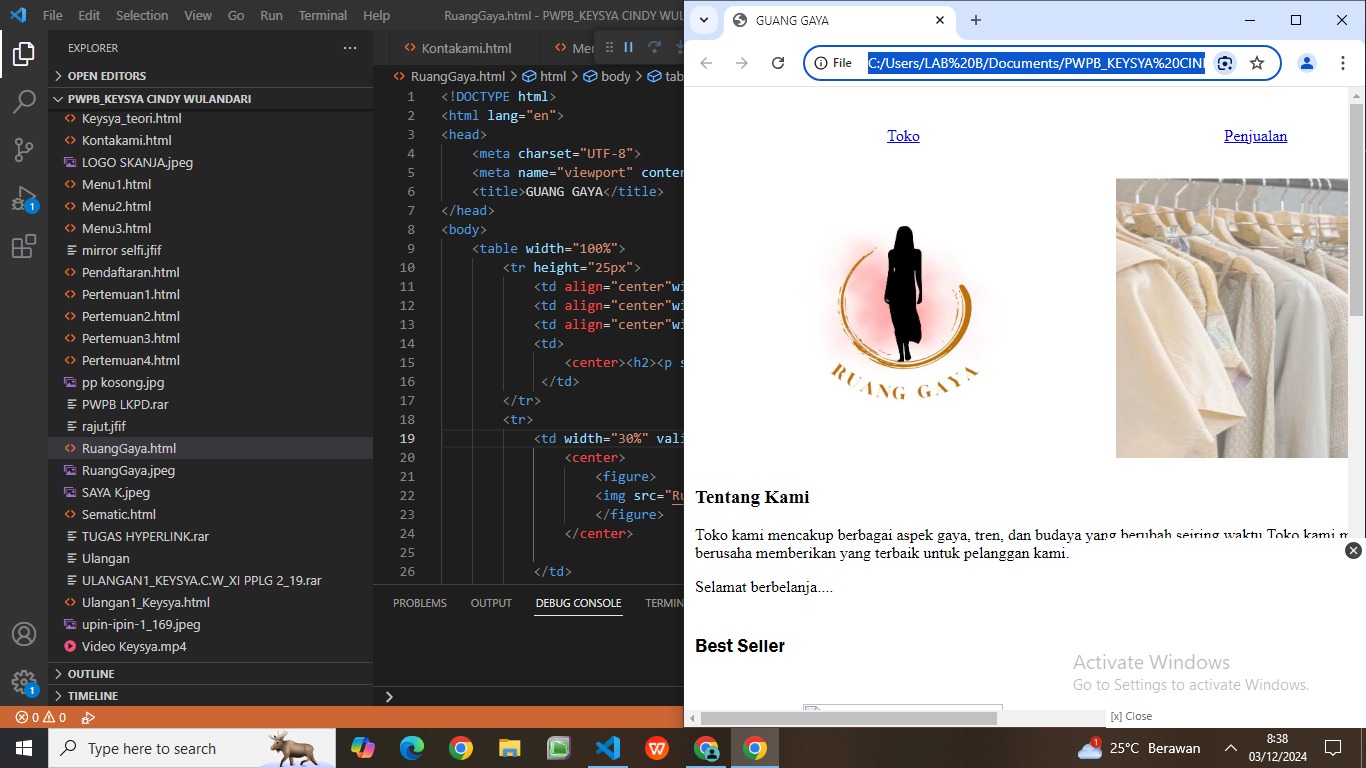The height and width of the screenshot is (768, 1366).
Task: Open Source Control in activity bar
Action: (24, 150)
